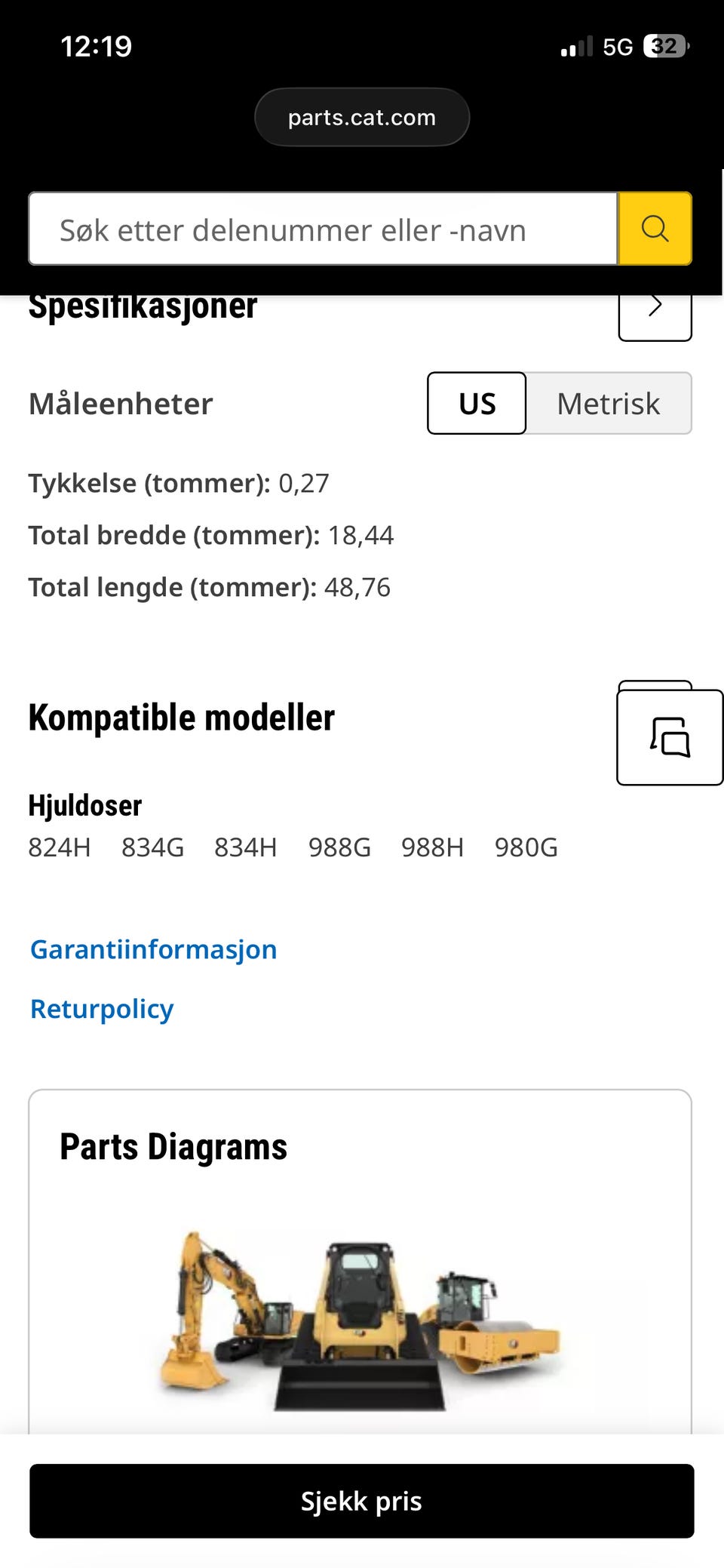Select the 834H compatible model
Image resolution: width=724 pixels, height=1568 pixels.
click(x=245, y=848)
